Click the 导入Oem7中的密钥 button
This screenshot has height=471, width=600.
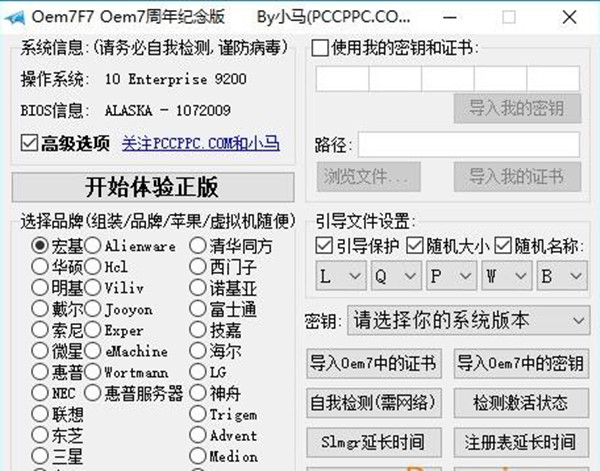click(x=521, y=363)
